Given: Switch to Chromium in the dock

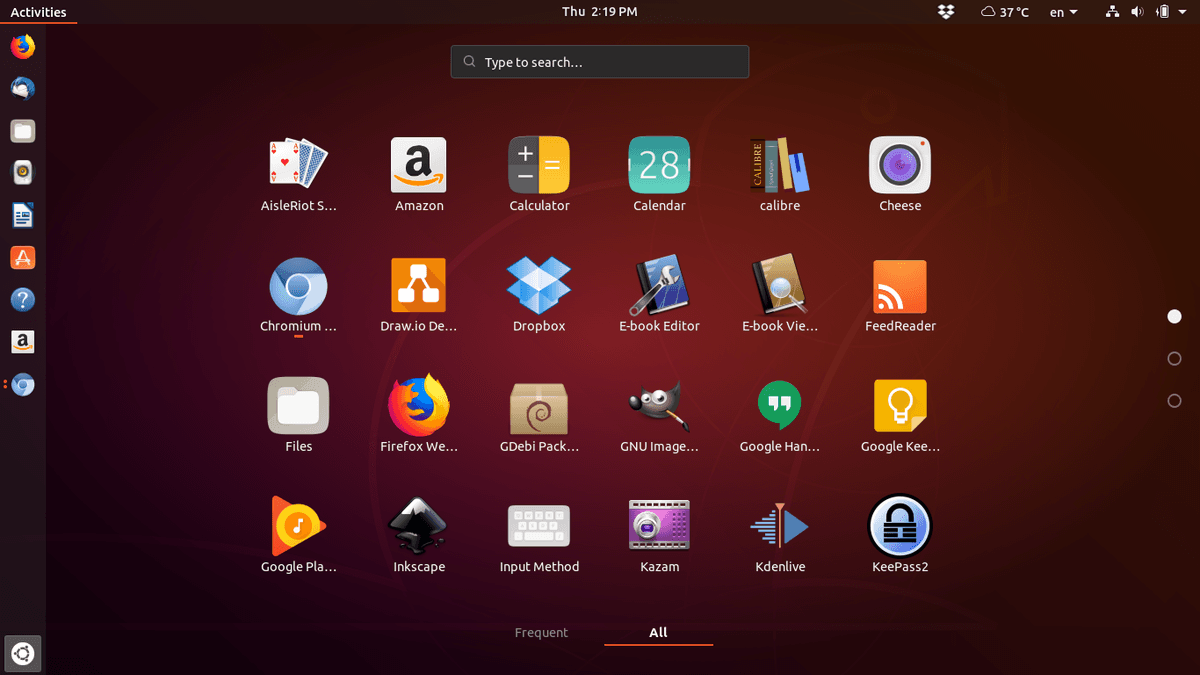Looking at the screenshot, I should pos(22,385).
